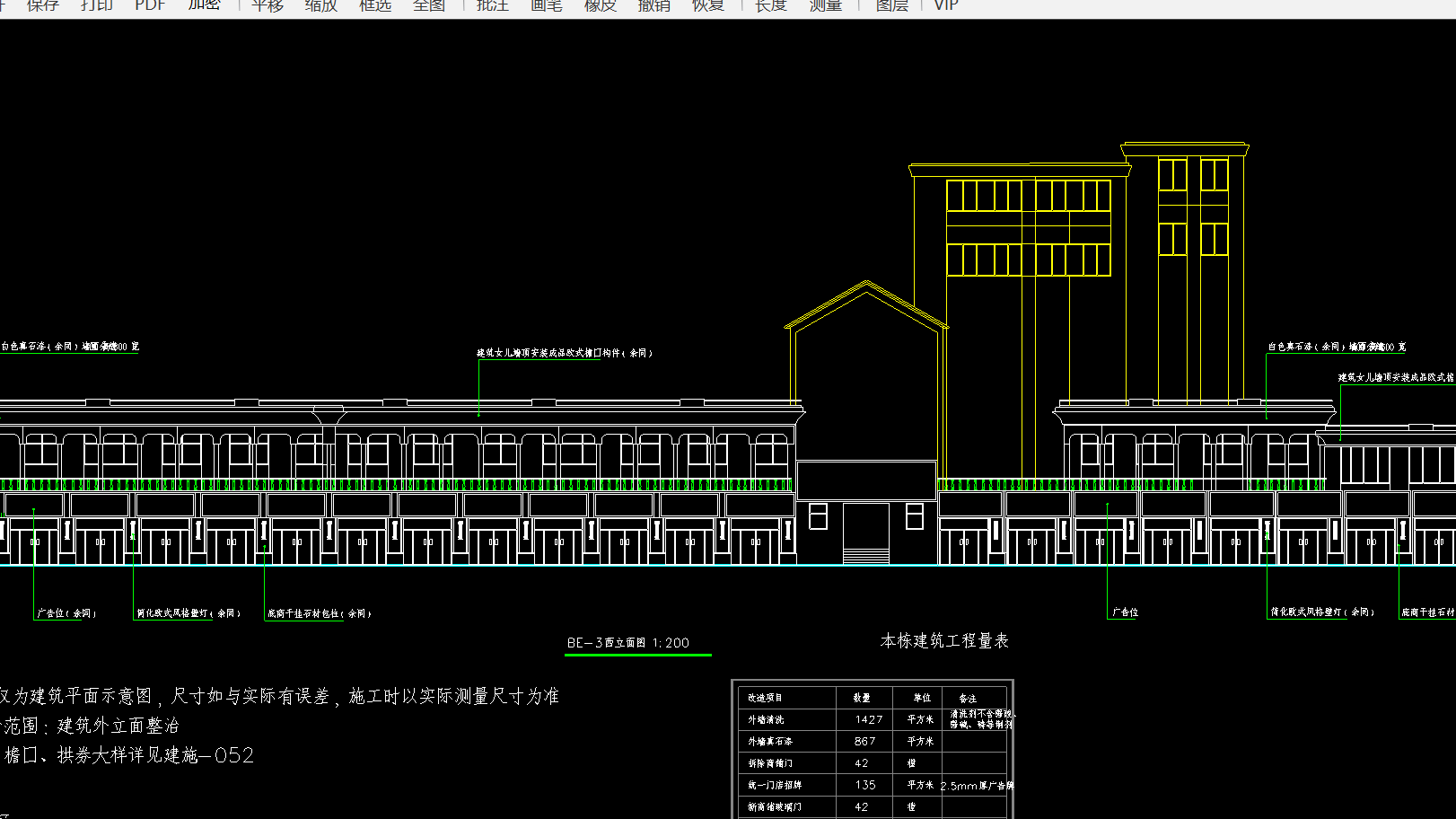Click '平方米' unit in the 外墙清洗 row
Viewport: 1456px width, 819px height.
click(x=920, y=719)
